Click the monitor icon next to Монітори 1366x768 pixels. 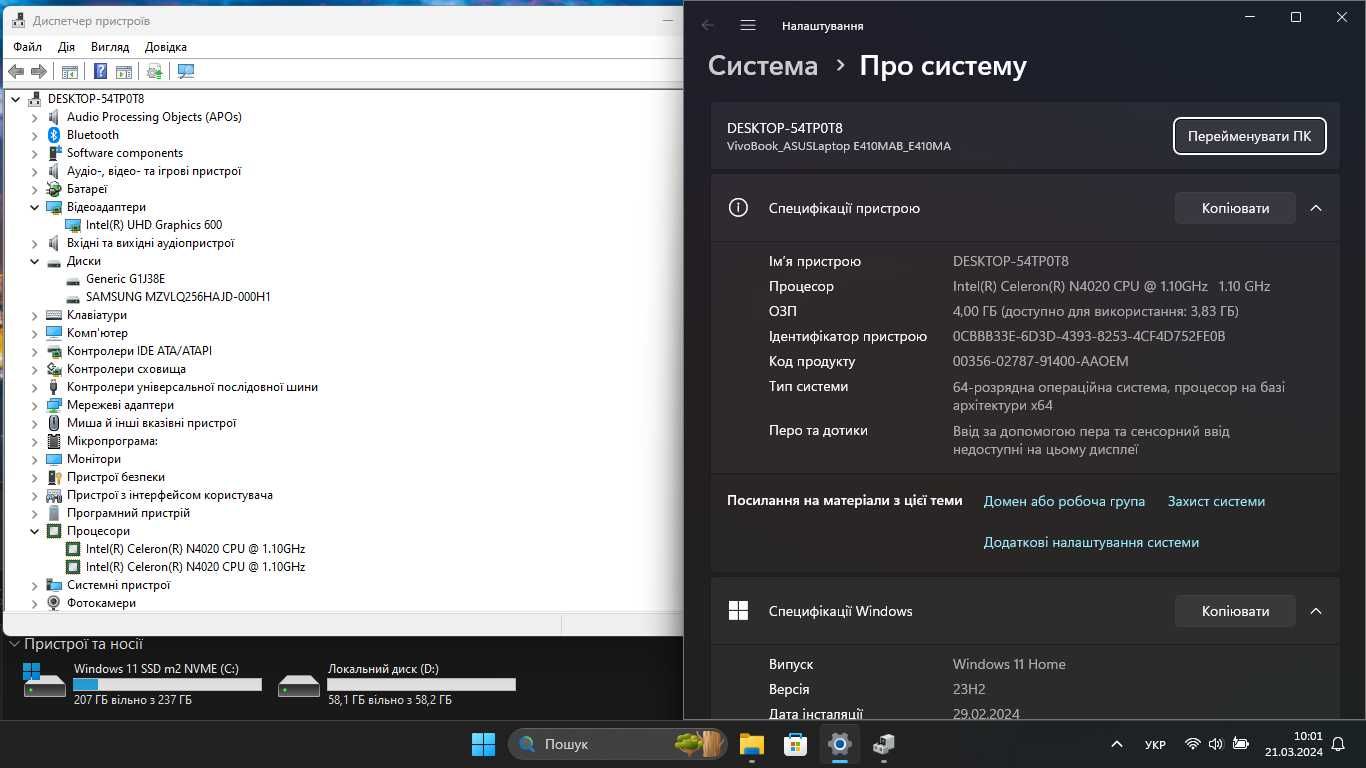(x=54, y=459)
